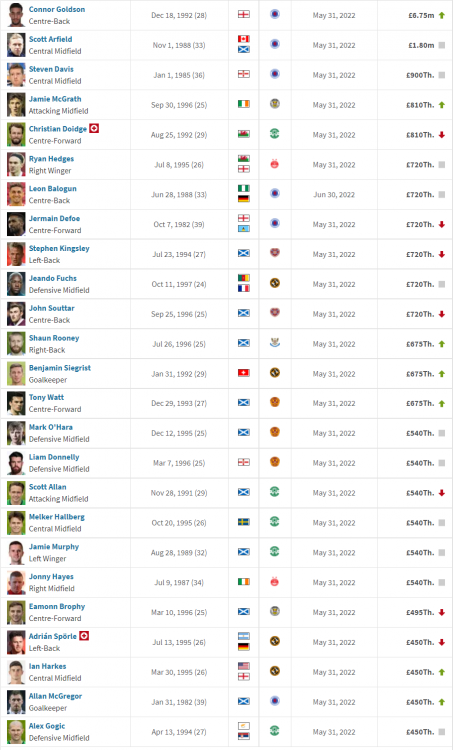
Task: Open Scott Arfield's player profile link
Action: (50, 39)
